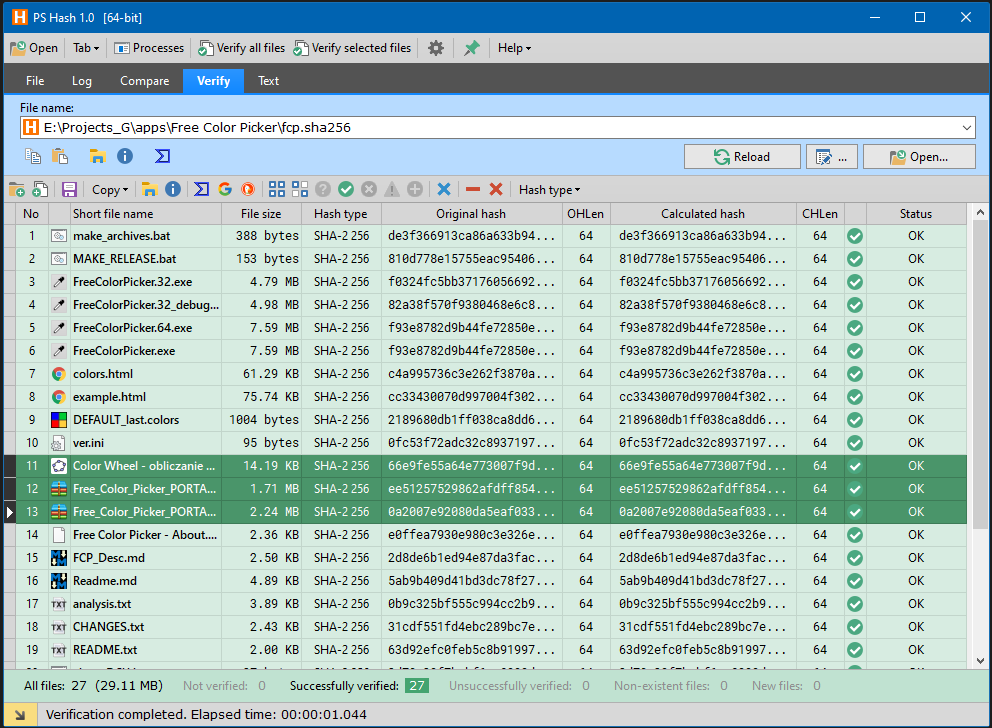This screenshot has width=992, height=728.
Task: Click the ver.ini file name
Action: pos(89,443)
